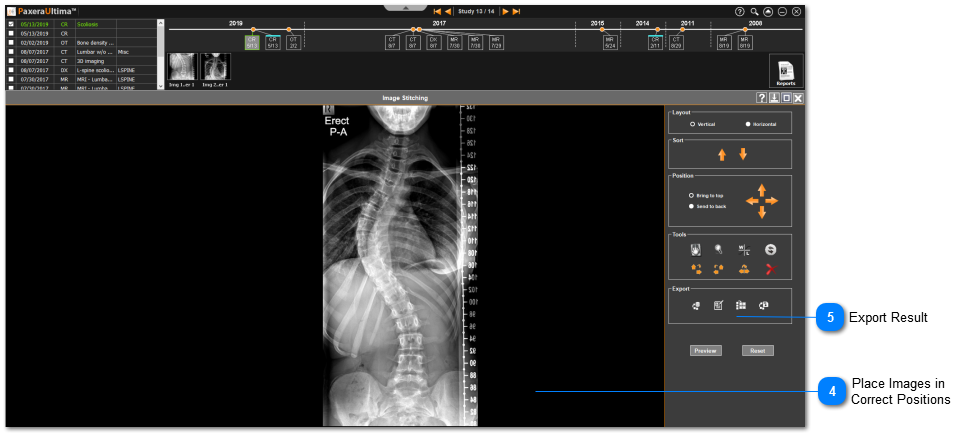The height and width of the screenshot is (435, 963).
Task: Click the third Export icon
Action: tap(741, 306)
